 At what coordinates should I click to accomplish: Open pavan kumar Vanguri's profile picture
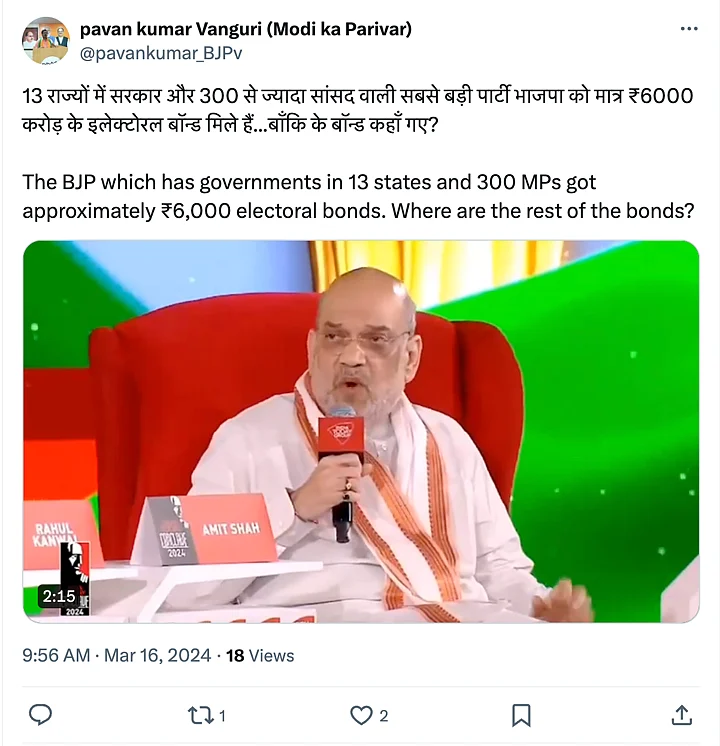coord(46,41)
